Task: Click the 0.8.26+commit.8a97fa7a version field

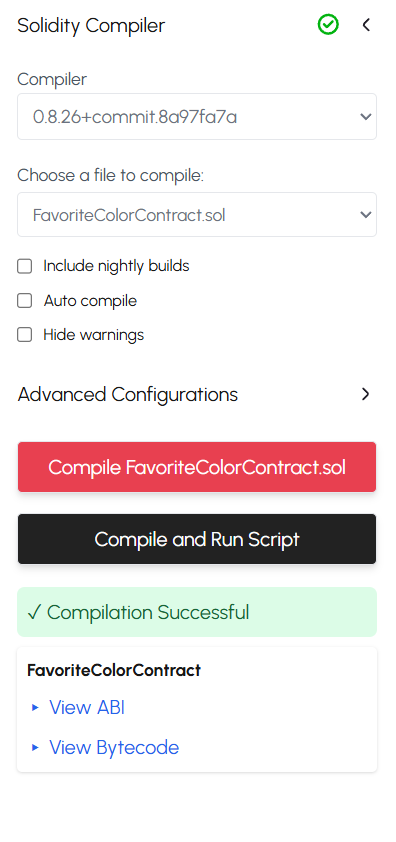Action: [x=197, y=117]
